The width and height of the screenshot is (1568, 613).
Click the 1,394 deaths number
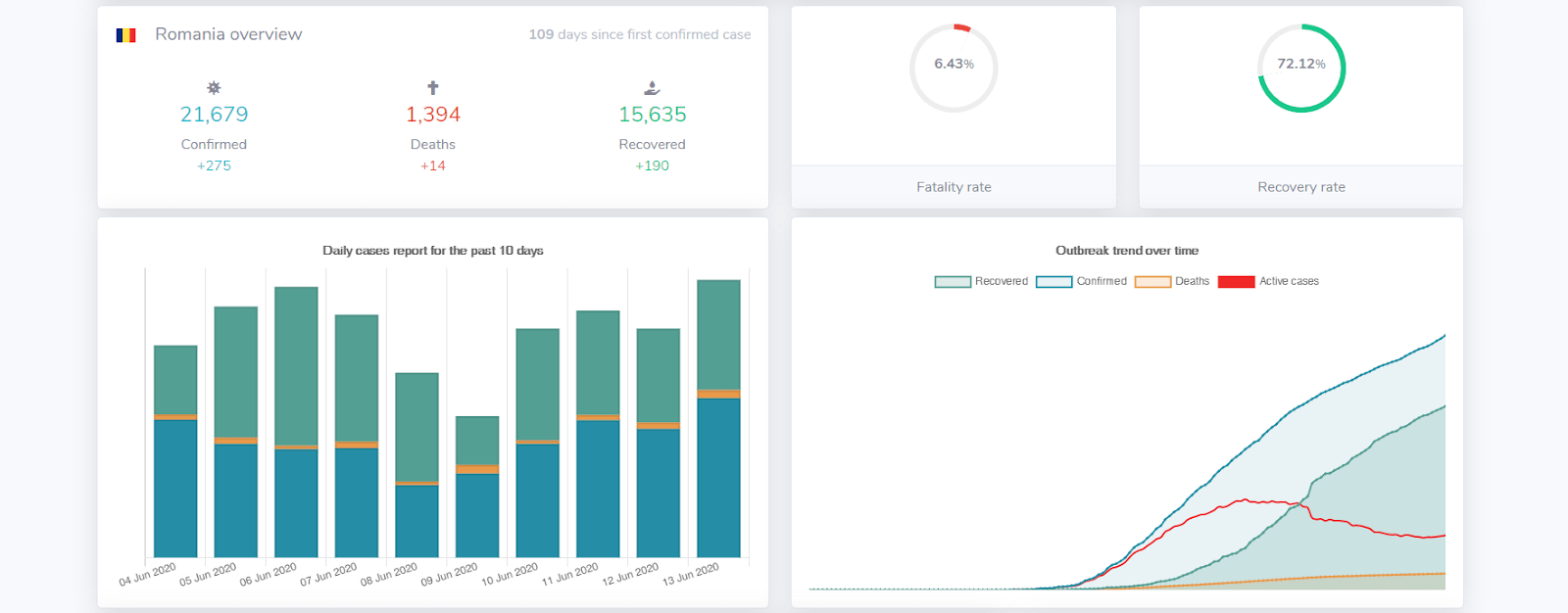[x=433, y=115]
